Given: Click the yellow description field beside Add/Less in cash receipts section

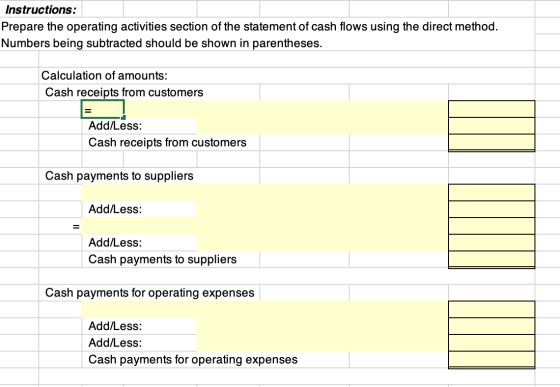Looking at the screenshot, I should point(322,126).
